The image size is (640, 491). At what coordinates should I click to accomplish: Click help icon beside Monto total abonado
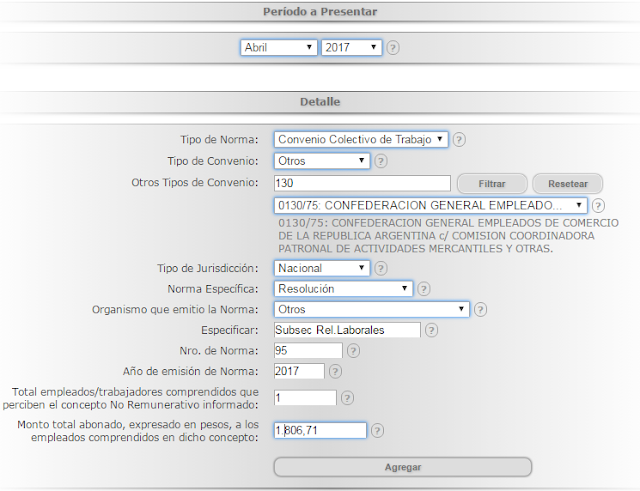pos(378,431)
